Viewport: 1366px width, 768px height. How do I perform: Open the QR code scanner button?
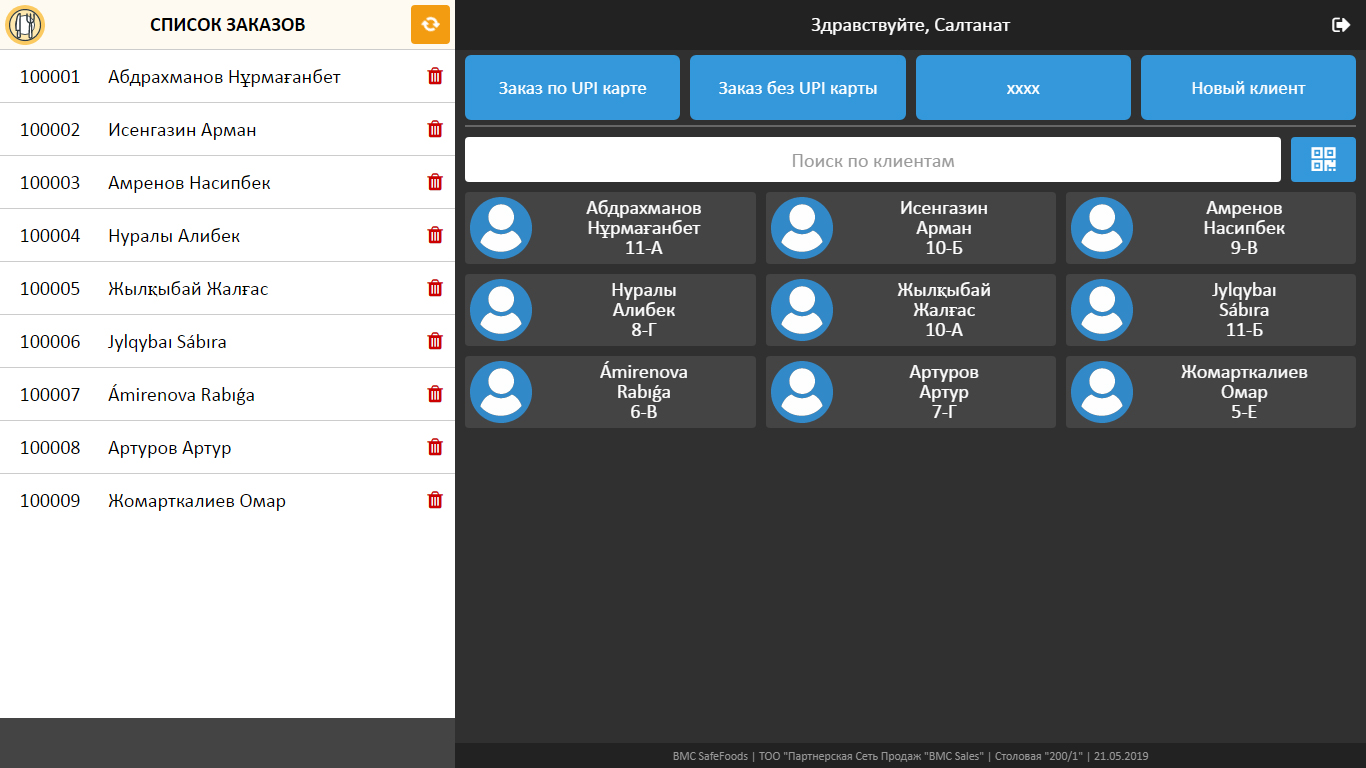[x=1323, y=160]
